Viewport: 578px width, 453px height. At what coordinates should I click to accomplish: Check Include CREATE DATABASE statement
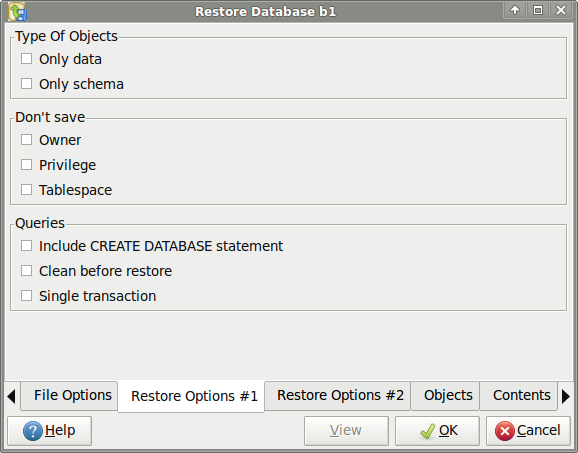[27, 246]
